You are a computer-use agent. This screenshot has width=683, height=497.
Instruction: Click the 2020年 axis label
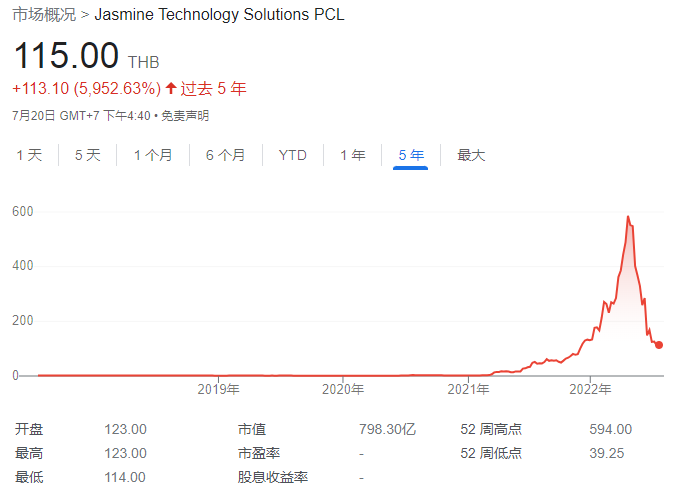(343, 389)
